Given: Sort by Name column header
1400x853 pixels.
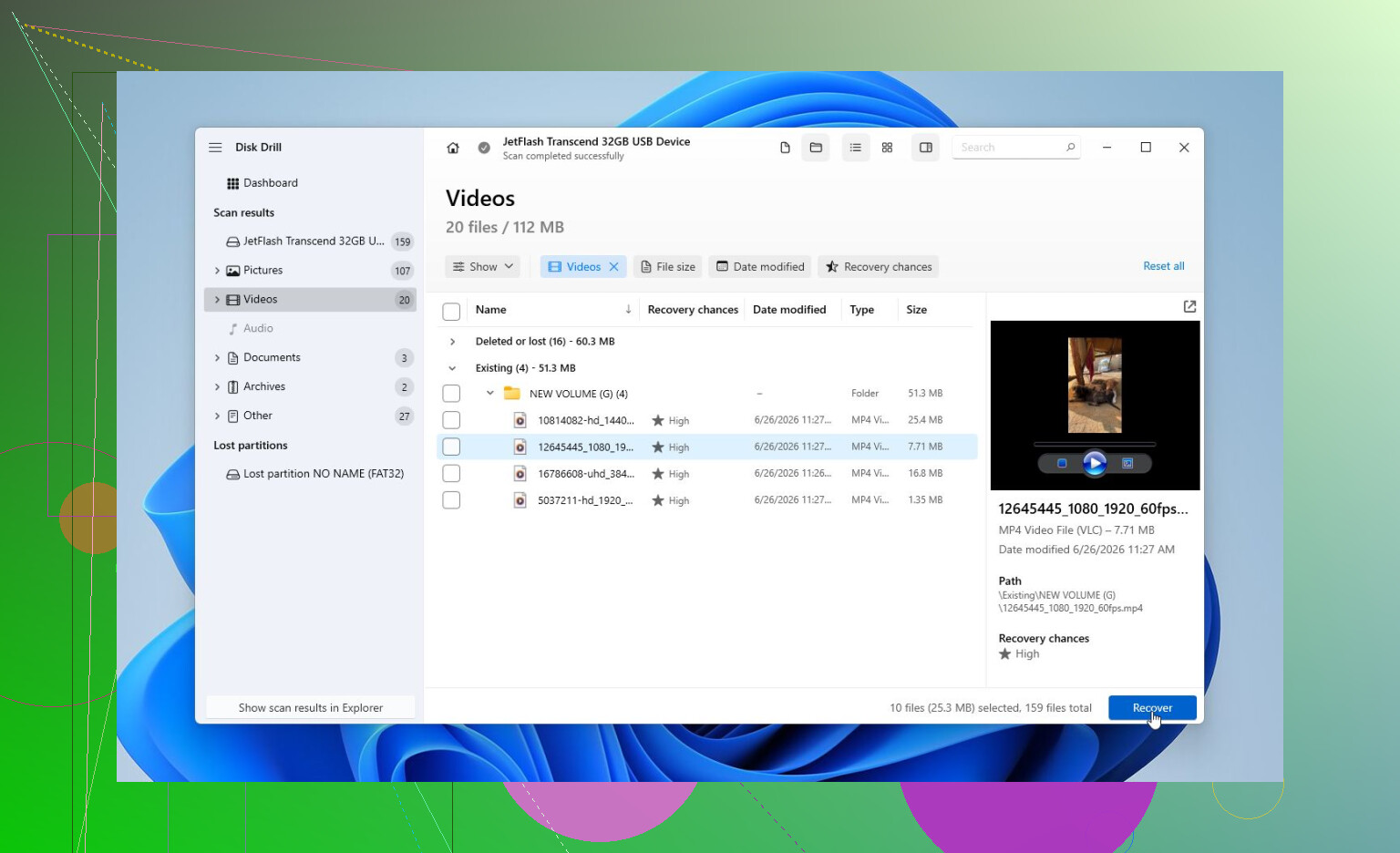Looking at the screenshot, I should click(x=490, y=310).
